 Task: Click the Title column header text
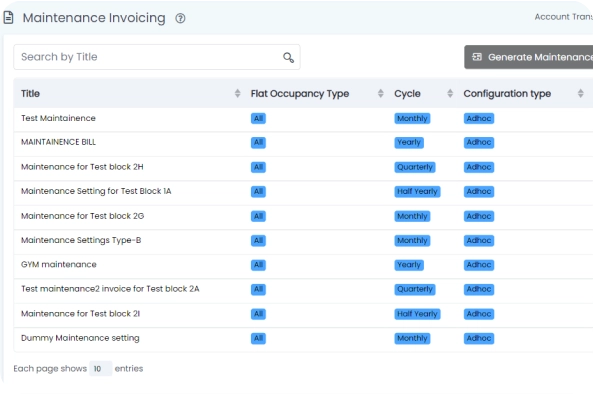click(x=30, y=94)
